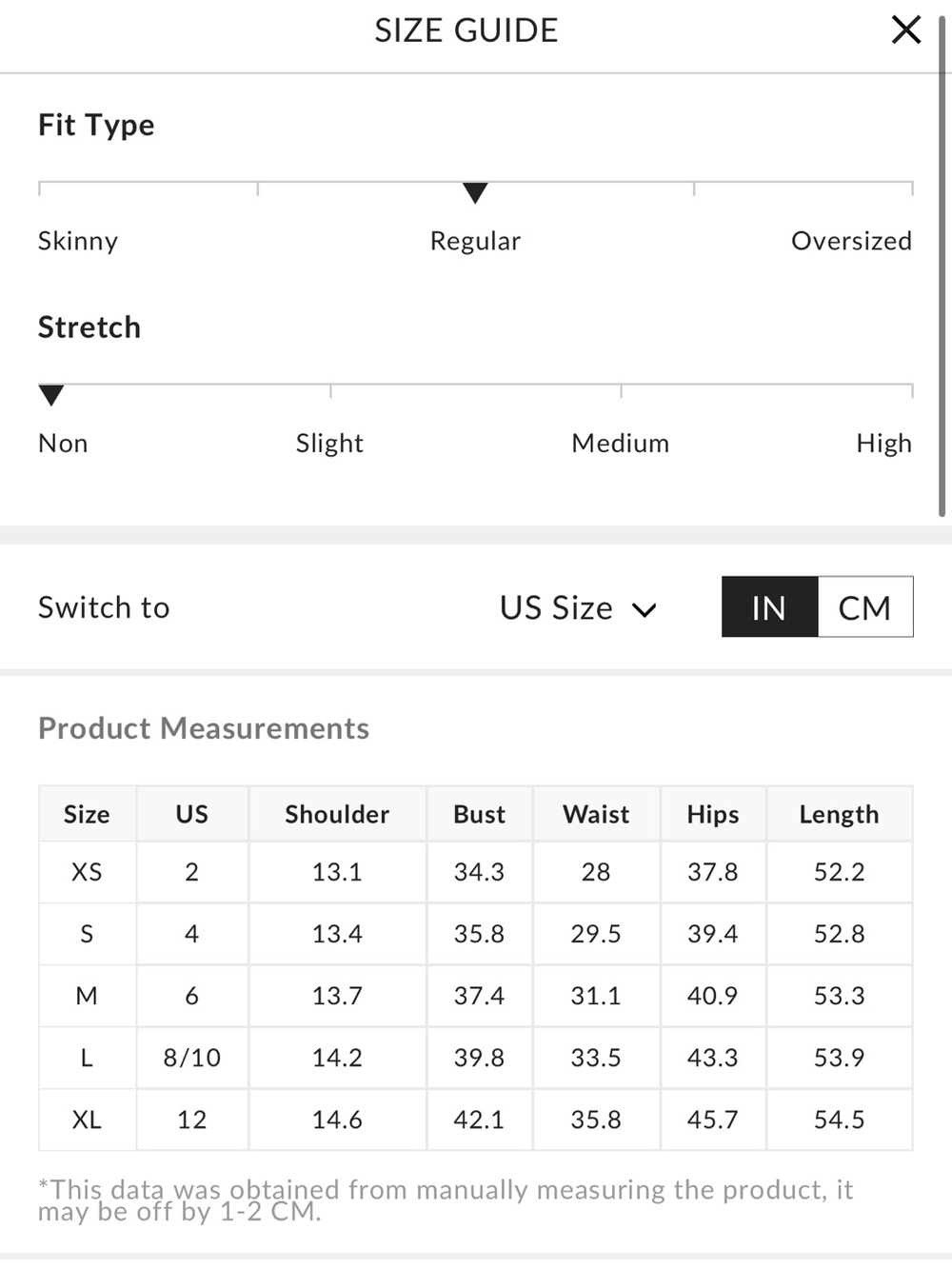This screenshot has width=952, height=1269.
Task: Click the Bust column header
Action: [479, 814]
